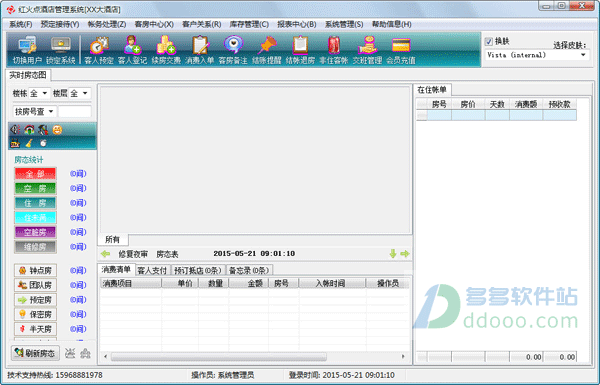The image size is (600, 385).
Task: Click the 钟点房 hourly room button
Action: point(35,271)
